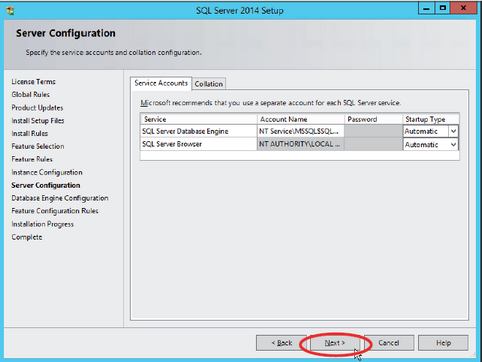Click the Password column header
Viewport: 482px width, 362px height.
pyautogui.click(x=373, y=119)
